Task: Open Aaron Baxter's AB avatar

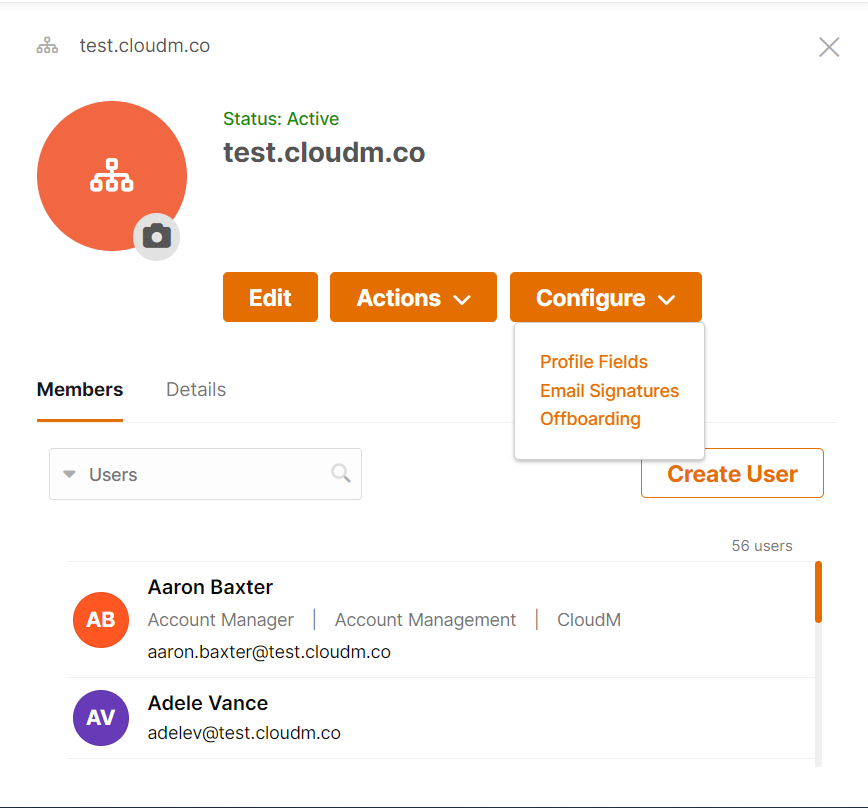Action: 101,620
